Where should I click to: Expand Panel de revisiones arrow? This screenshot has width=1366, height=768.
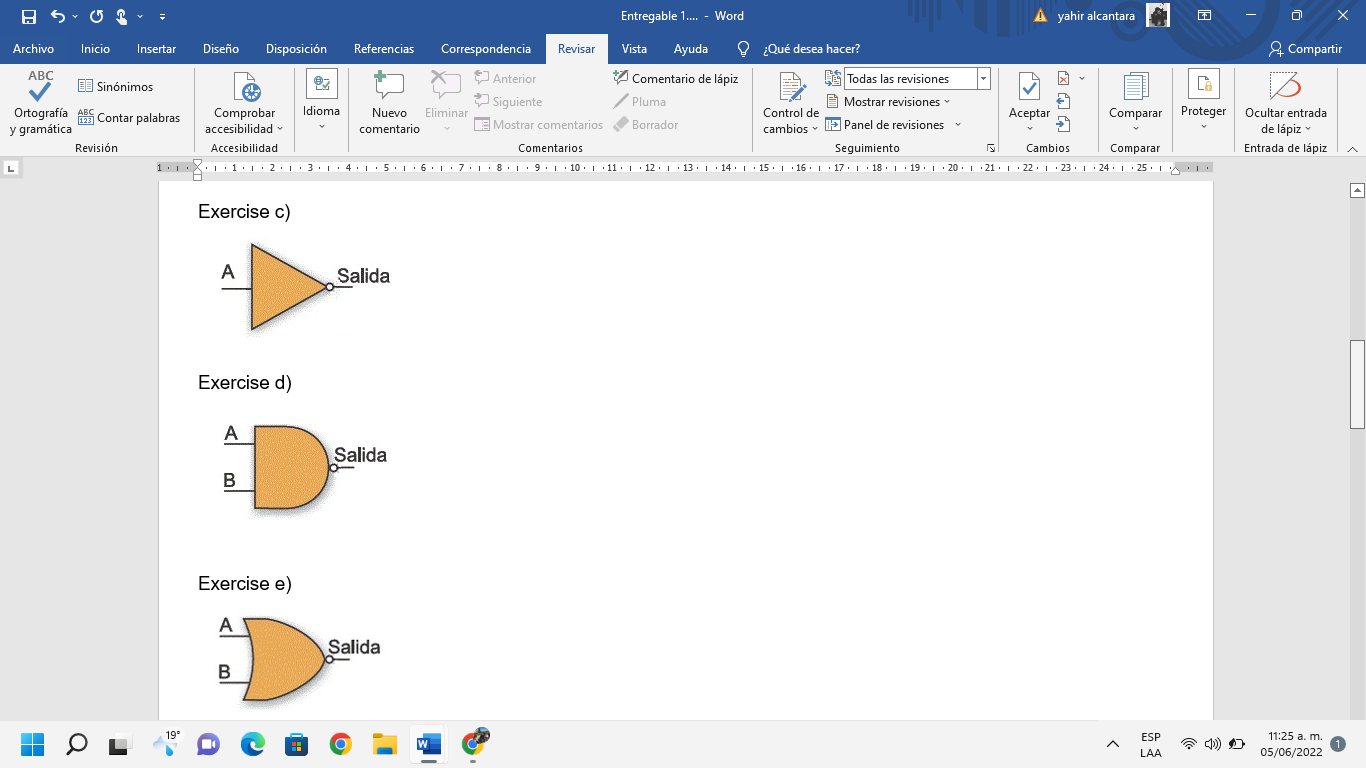click(958, 125)
